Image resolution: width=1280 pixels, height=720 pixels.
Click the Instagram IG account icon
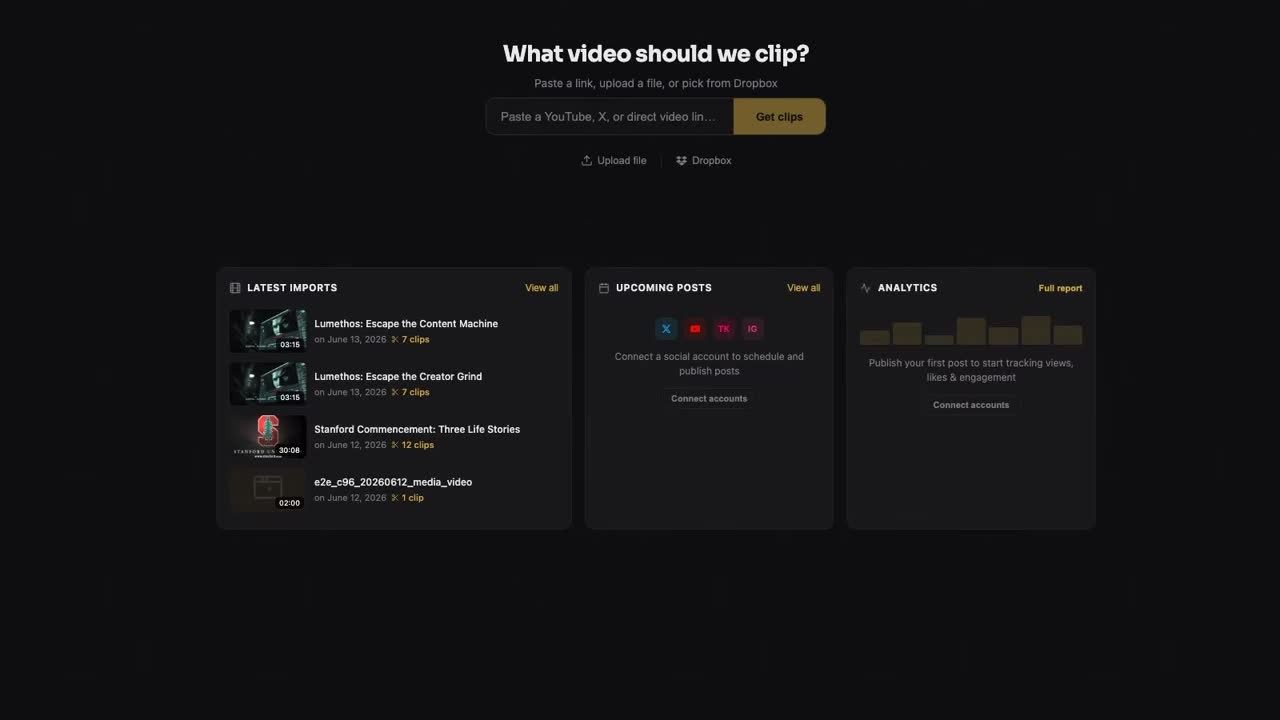tap(753, 328)
